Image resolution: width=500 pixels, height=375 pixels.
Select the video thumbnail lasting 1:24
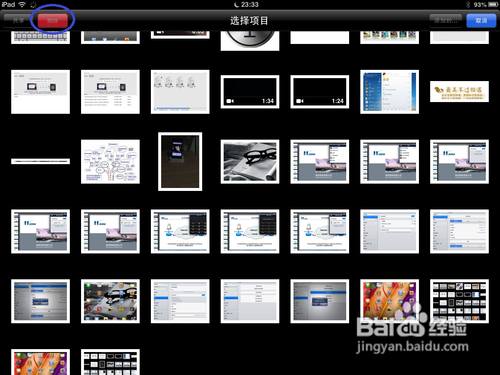tap(320, 92)
